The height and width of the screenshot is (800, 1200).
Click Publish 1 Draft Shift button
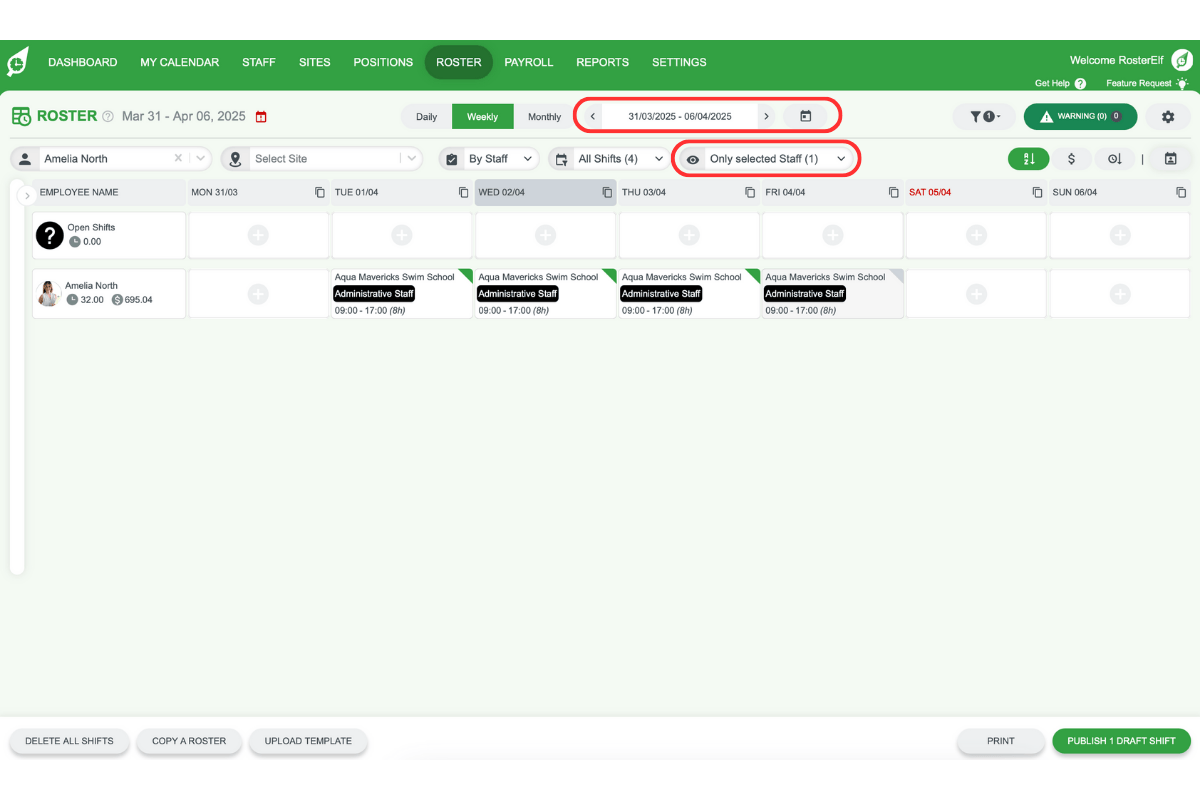pos(1121,741)
